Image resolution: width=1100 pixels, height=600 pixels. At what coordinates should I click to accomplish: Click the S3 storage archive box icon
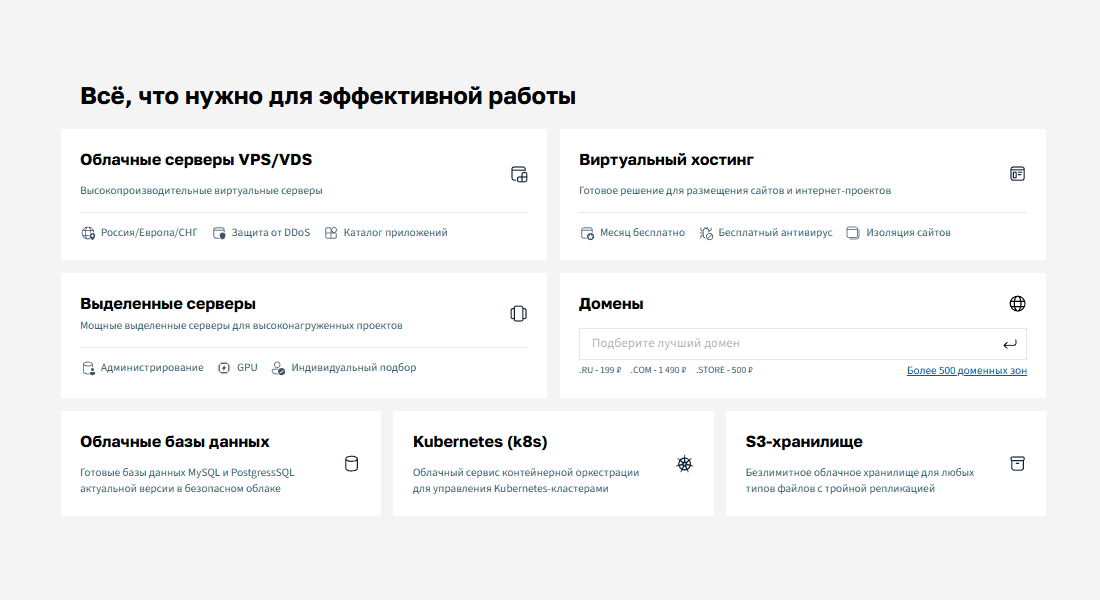(1017, 463)
